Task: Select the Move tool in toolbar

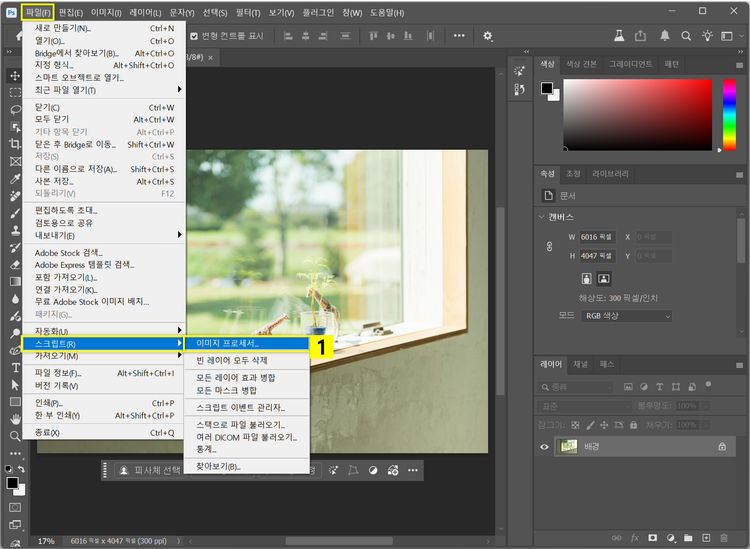Action: tap(15, 76)
